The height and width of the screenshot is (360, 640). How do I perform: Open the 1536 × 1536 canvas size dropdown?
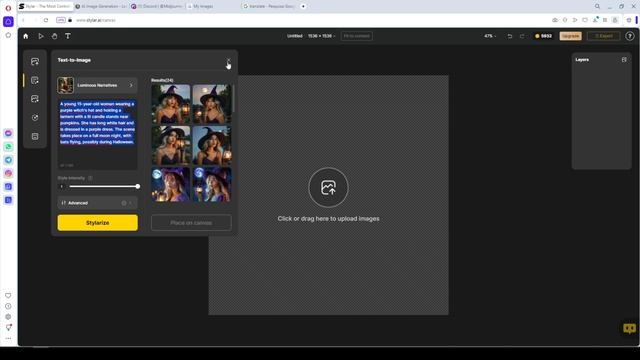coord(322,36)
